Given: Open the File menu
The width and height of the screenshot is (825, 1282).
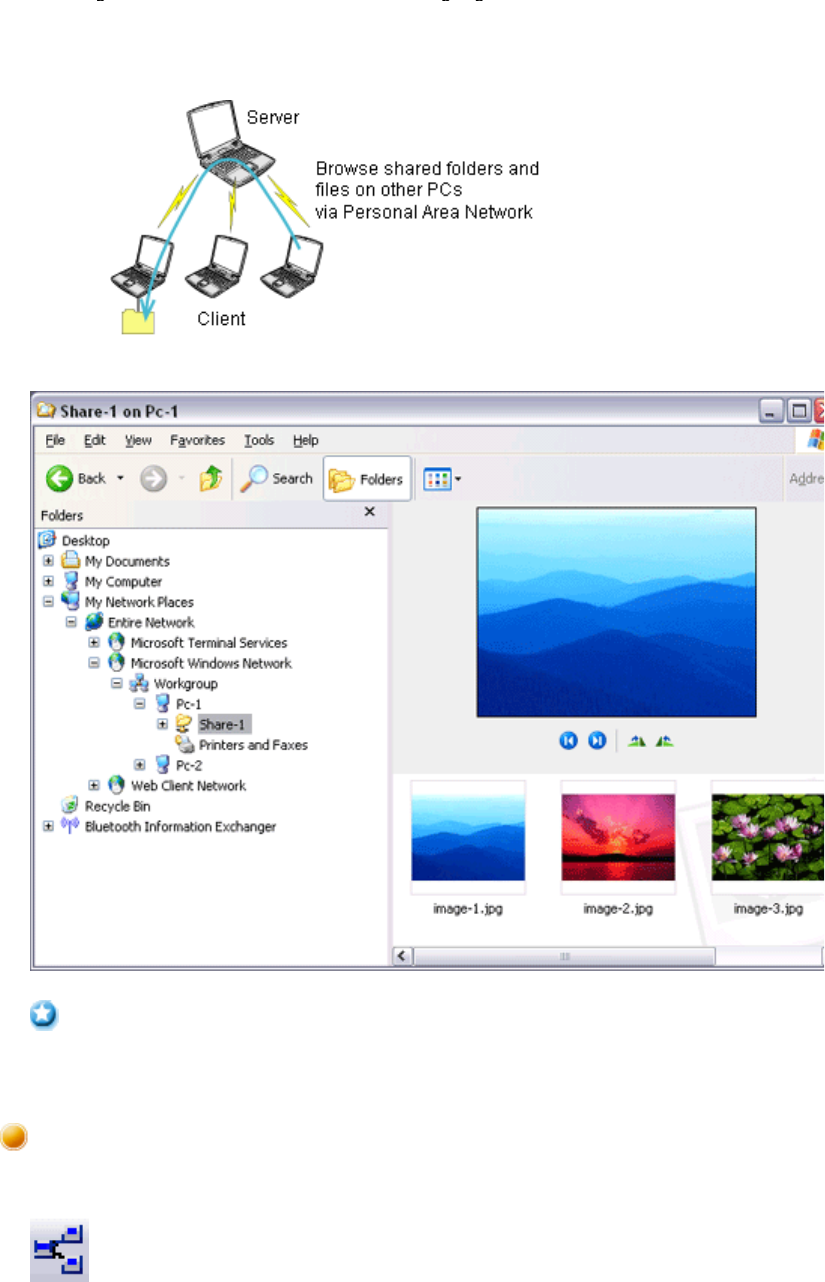Looking at the screenshot, I should (55, 440).
